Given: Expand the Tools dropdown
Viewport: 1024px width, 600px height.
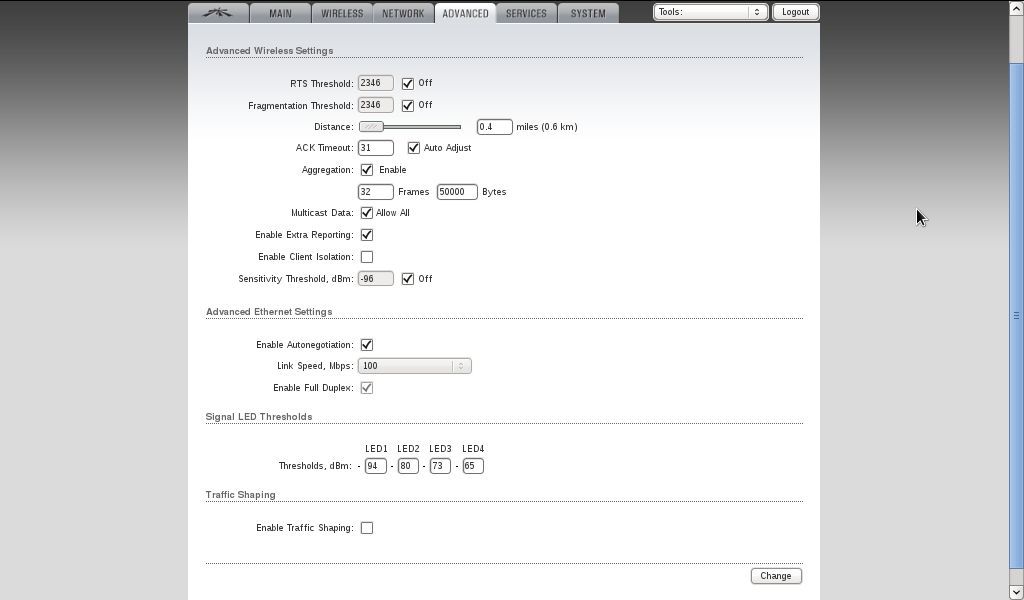Looking at the screenshot, I should pos(711,12).
